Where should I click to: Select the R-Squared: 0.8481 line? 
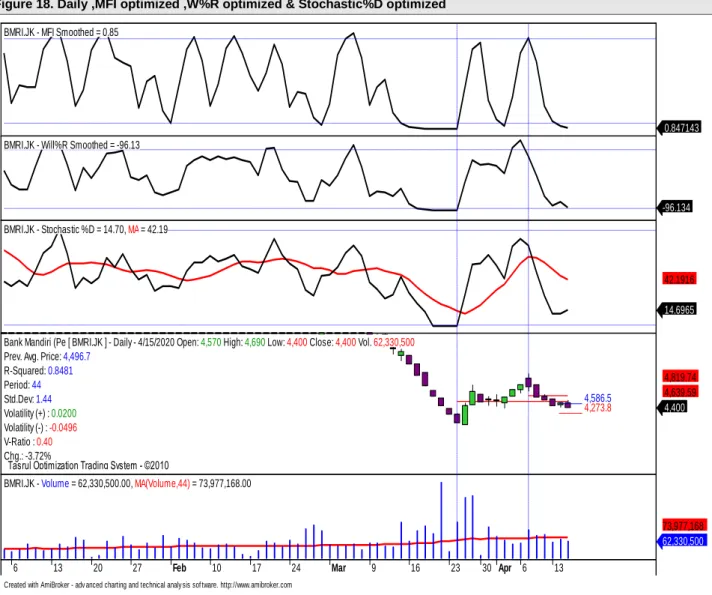(38, 371)
